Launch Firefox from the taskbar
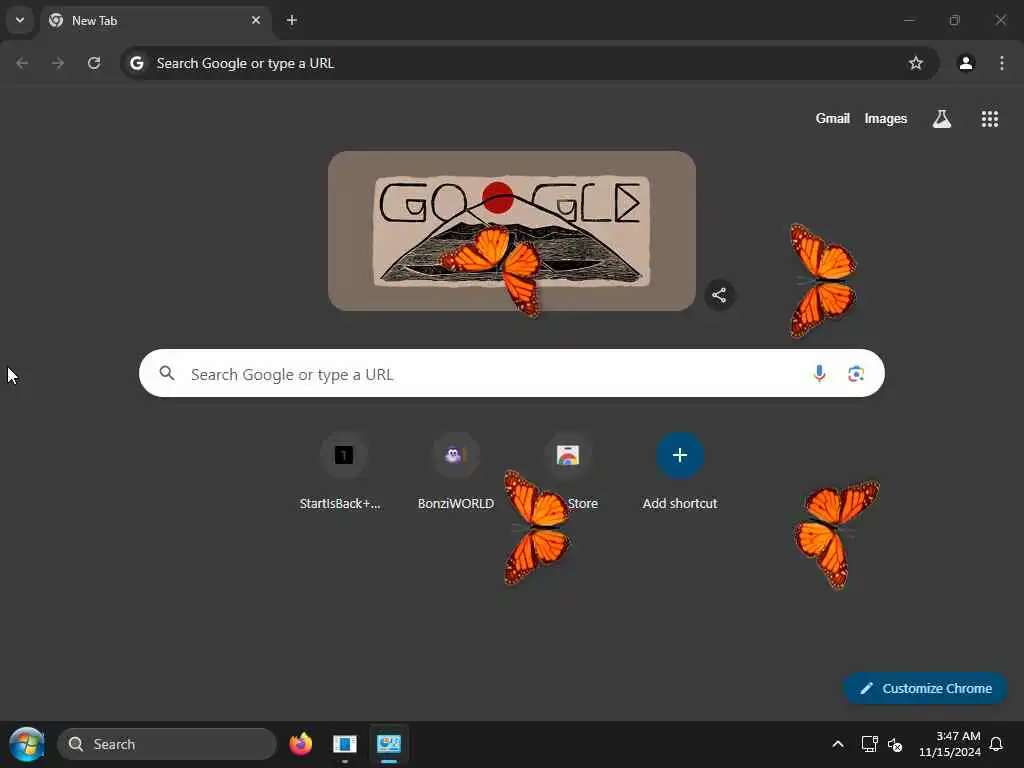 coord(300,744)
